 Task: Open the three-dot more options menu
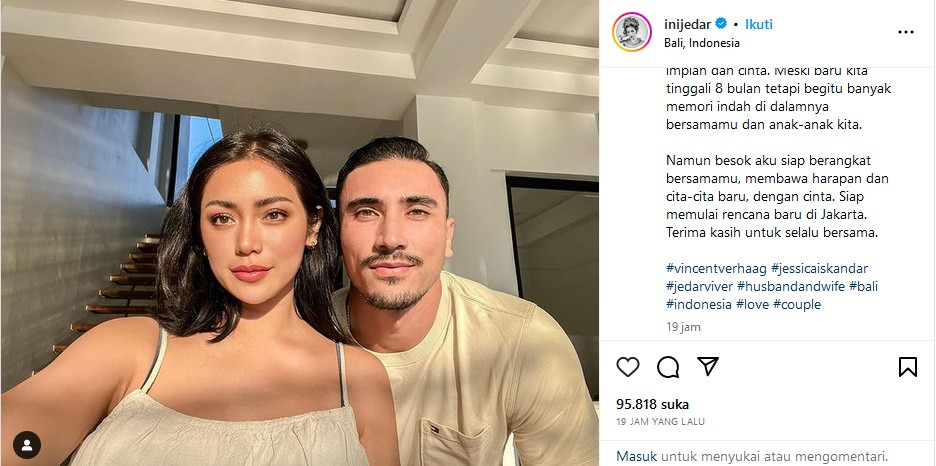click(x=906, y=32)
